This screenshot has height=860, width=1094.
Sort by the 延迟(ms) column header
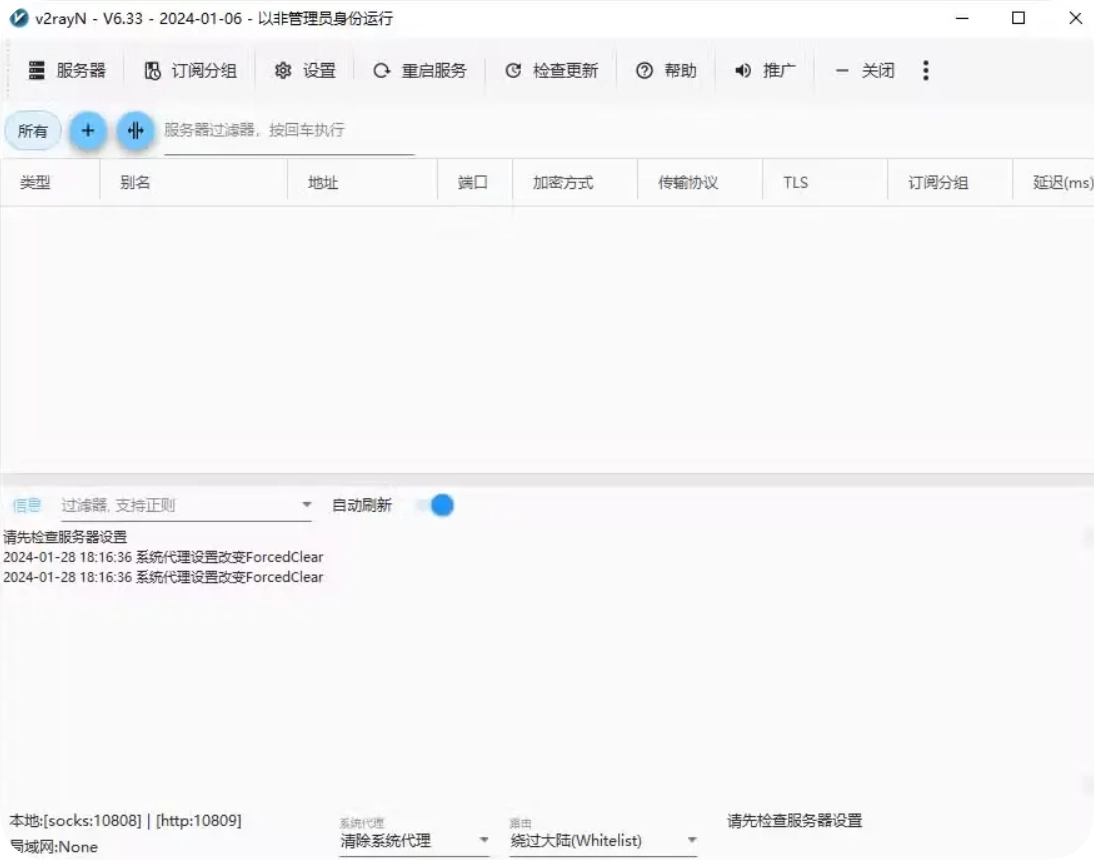(x=1062, y=183)
